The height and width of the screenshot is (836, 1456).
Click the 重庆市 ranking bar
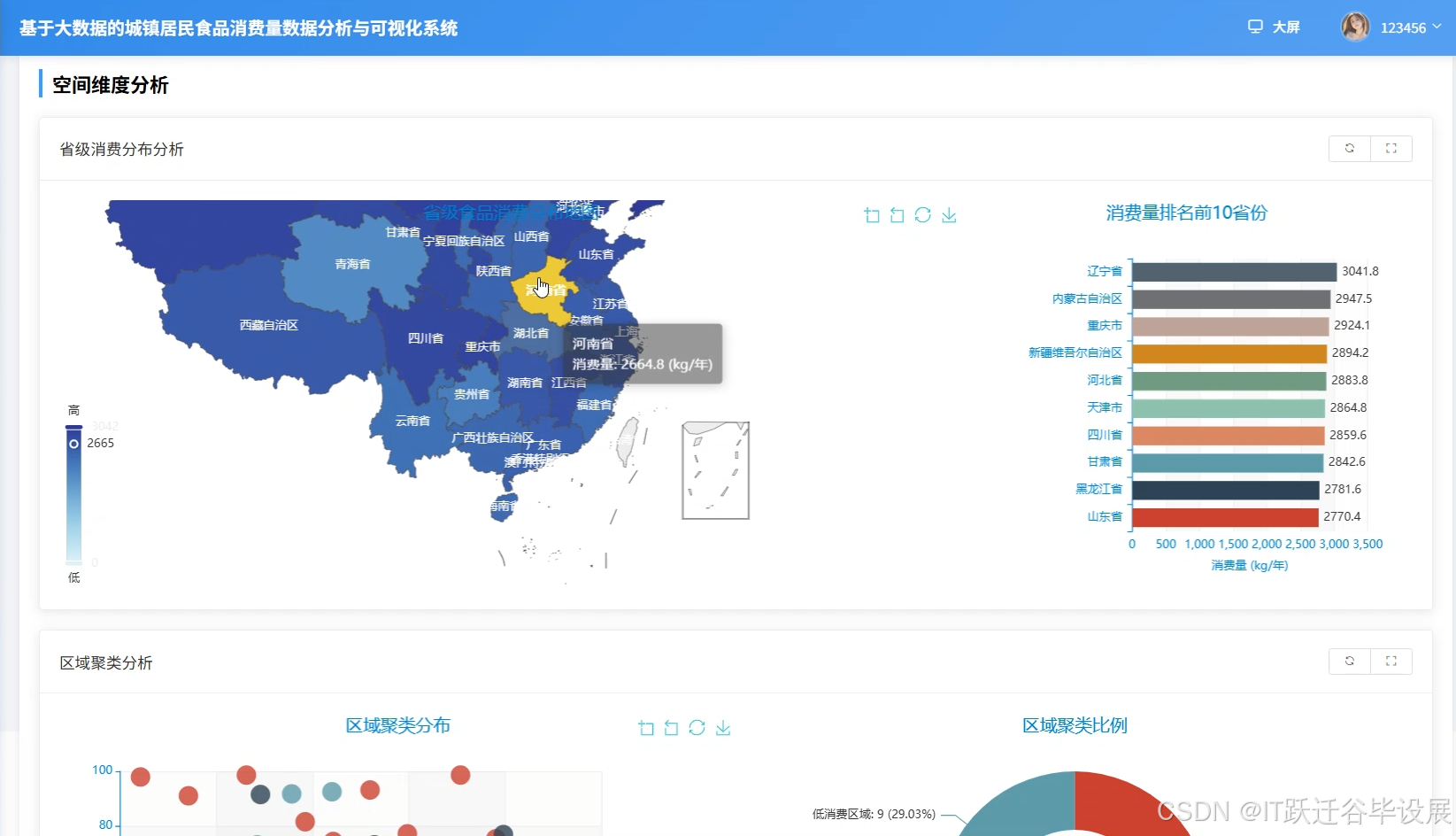(1230, 326)
